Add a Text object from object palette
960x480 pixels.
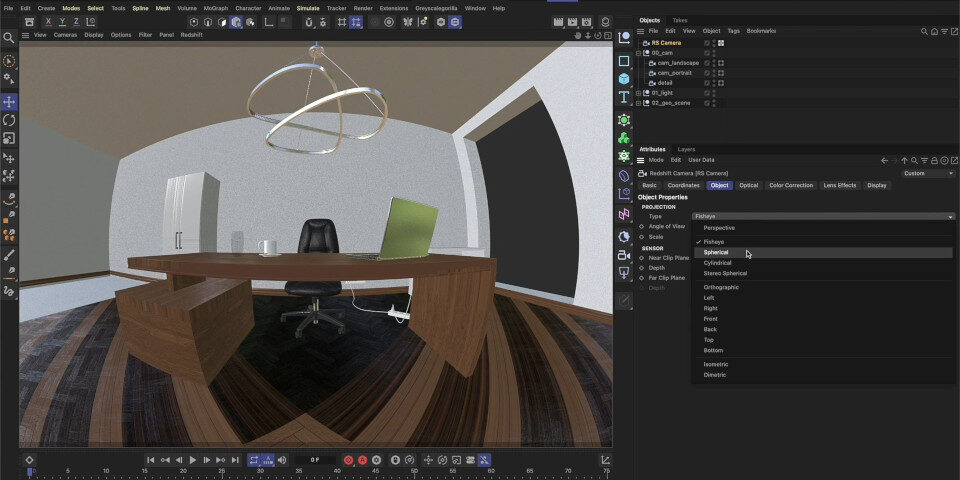624,97
